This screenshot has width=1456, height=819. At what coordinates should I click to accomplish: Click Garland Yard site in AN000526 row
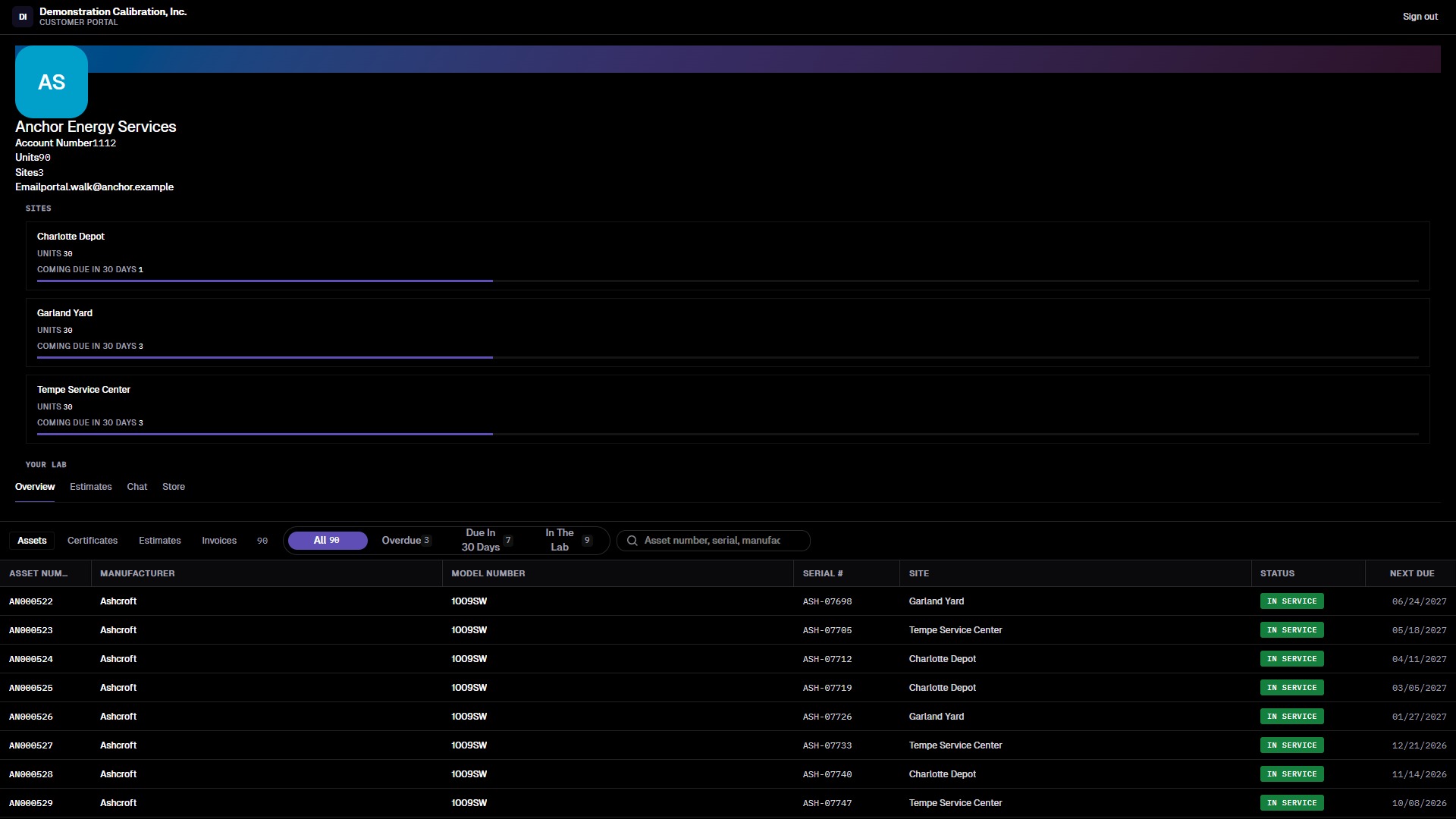point(937,717)
